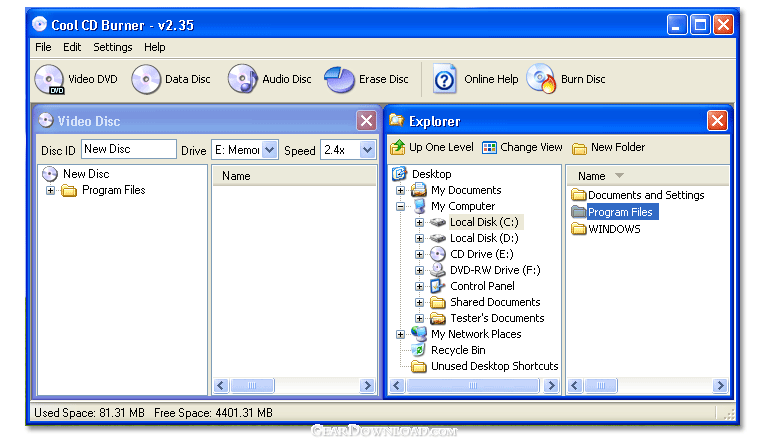Open the Settings menu
Image resolution: width=768 pixels, height=439 pixels.
(113, 47)
